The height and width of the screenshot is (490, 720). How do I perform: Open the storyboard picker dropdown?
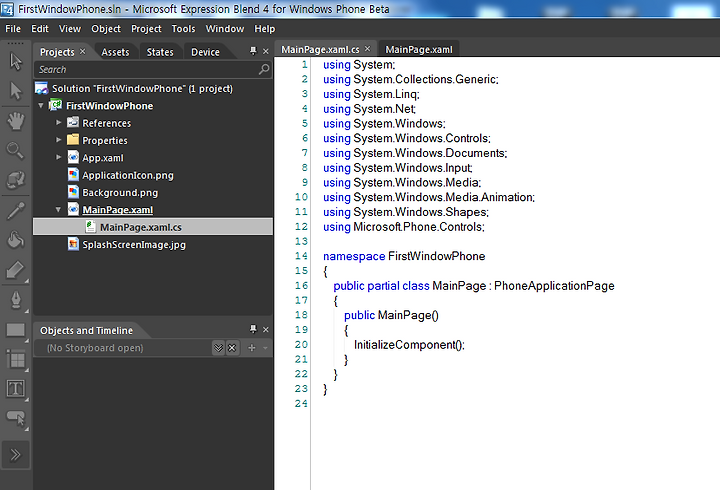[219, 348]
